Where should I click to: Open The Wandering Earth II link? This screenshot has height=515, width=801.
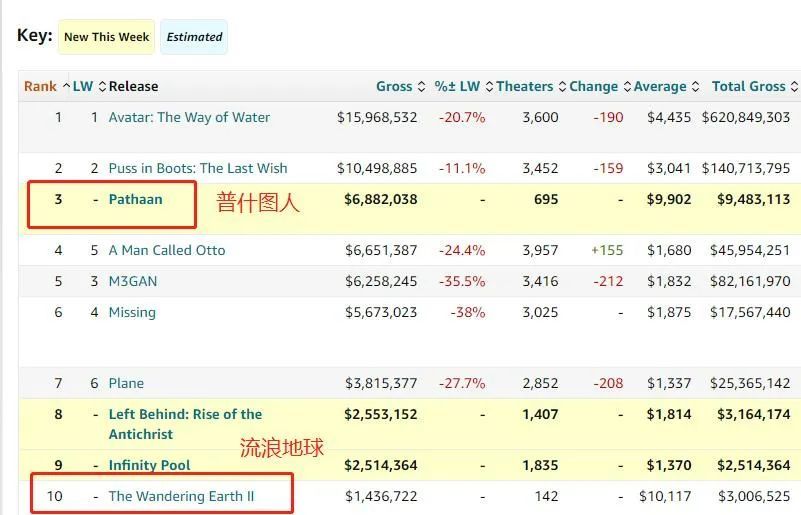pos(181,496)
